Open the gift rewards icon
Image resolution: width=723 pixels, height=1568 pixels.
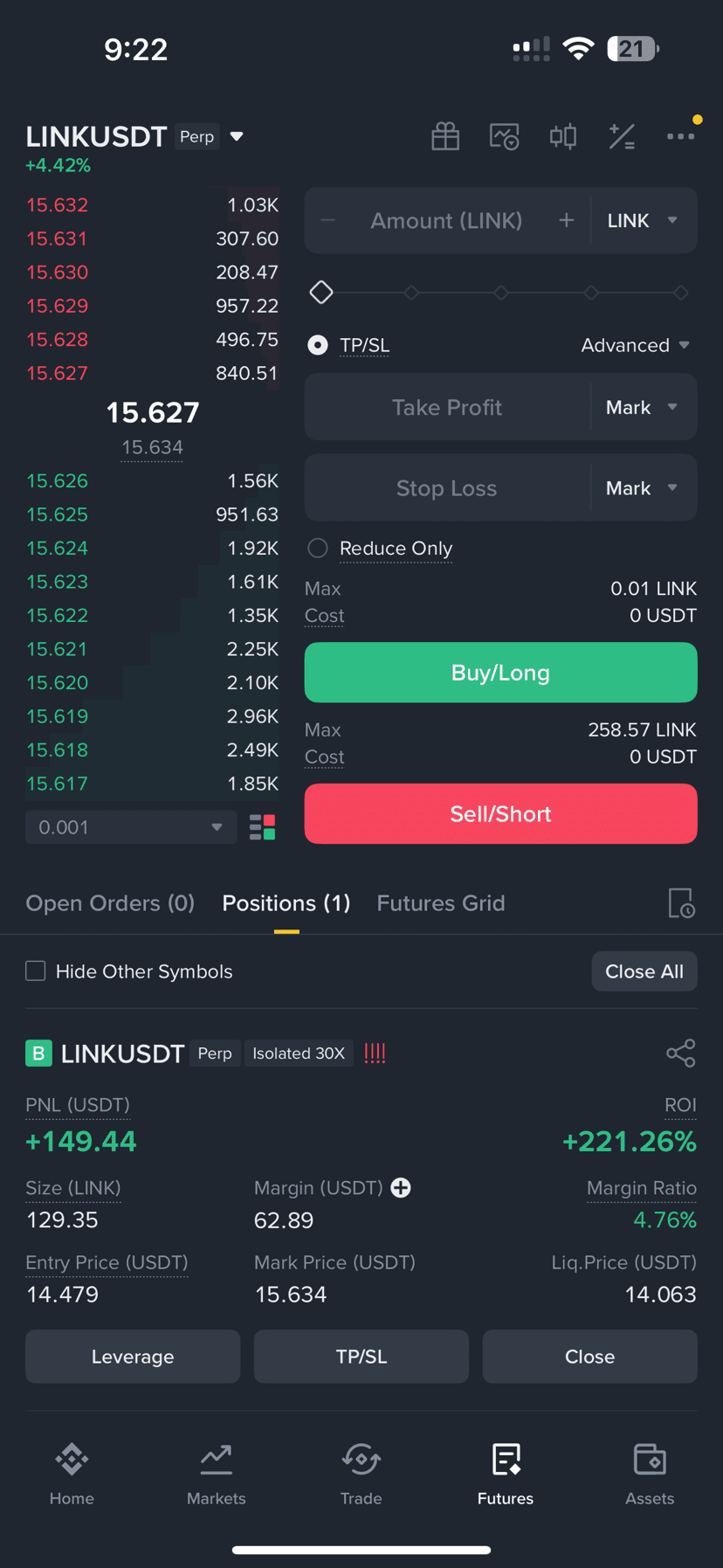pyautogui.click(x=445, y=136)
